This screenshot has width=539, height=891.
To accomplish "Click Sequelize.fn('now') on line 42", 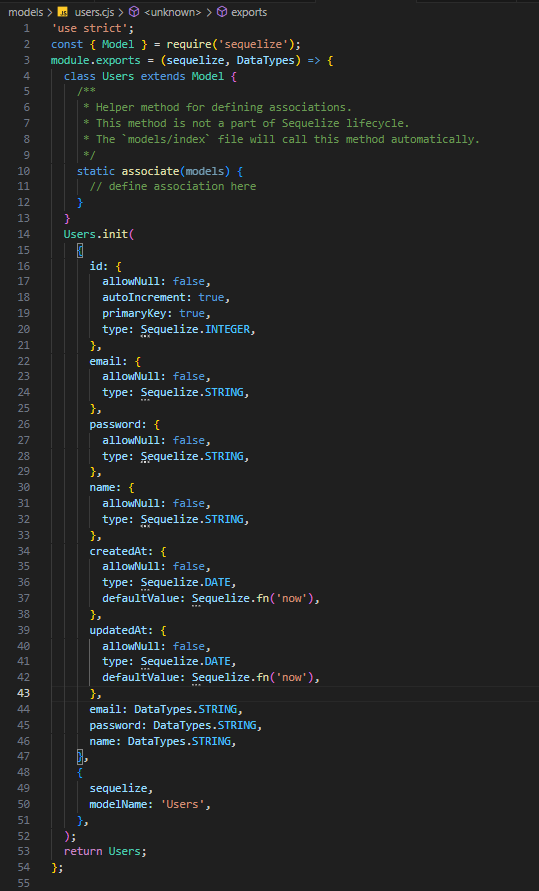I will (x=253, y=677).
